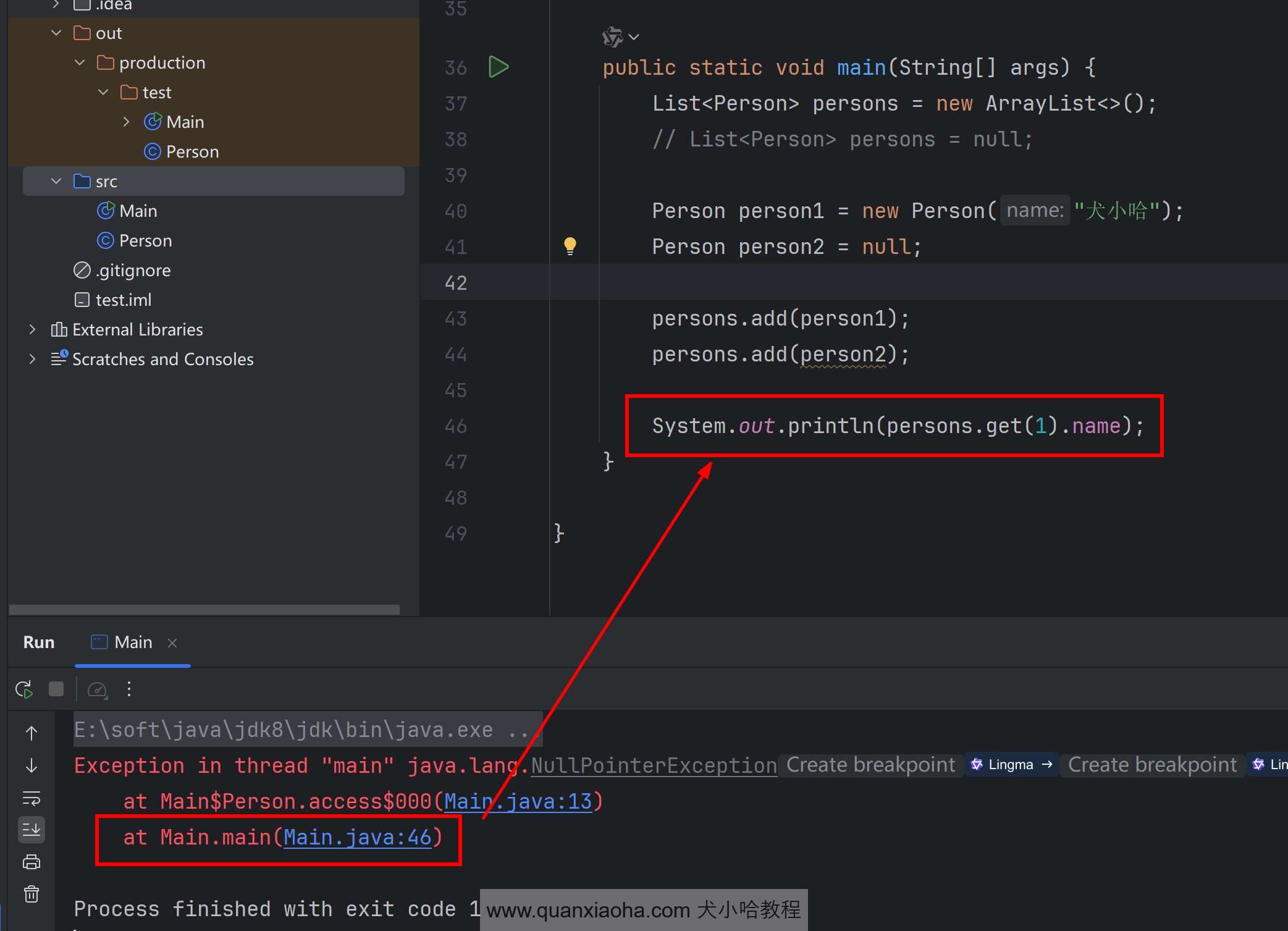The height and width of the screenshot is (931, 1288).
Task: Collapse the src folder
Action: [x=56, y=181]
